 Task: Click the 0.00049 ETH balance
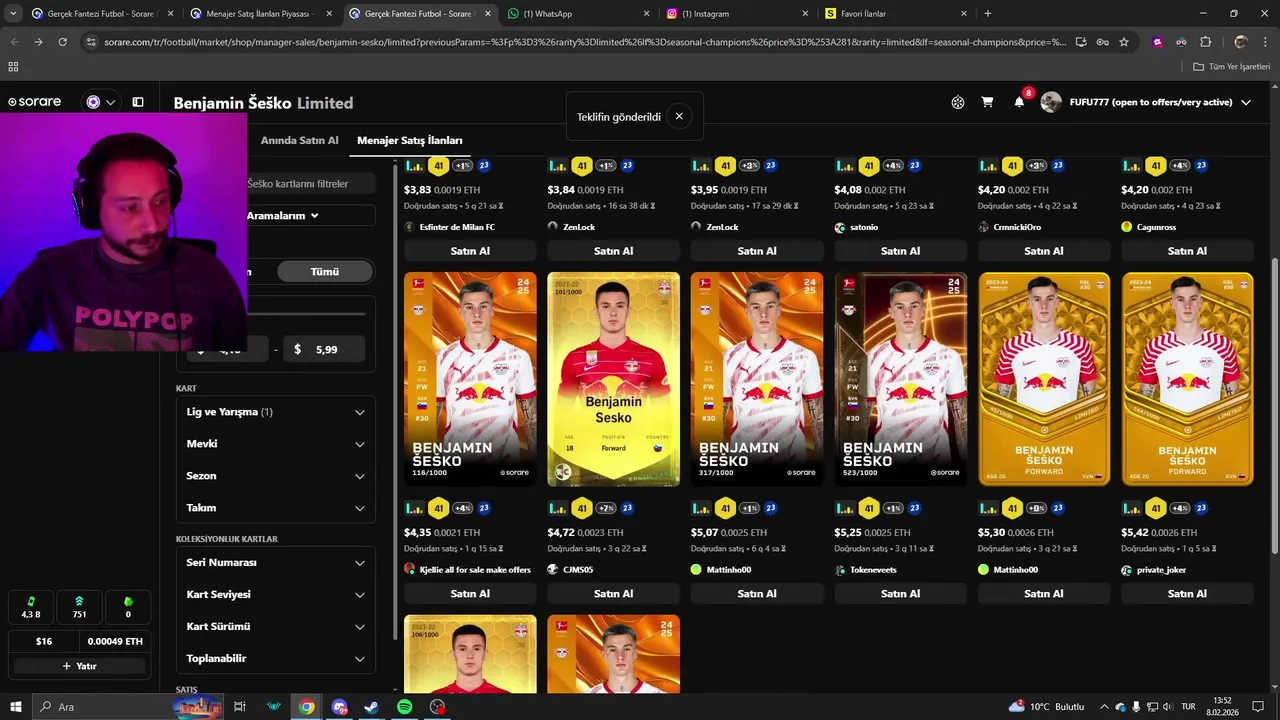(x=115, y=641)
